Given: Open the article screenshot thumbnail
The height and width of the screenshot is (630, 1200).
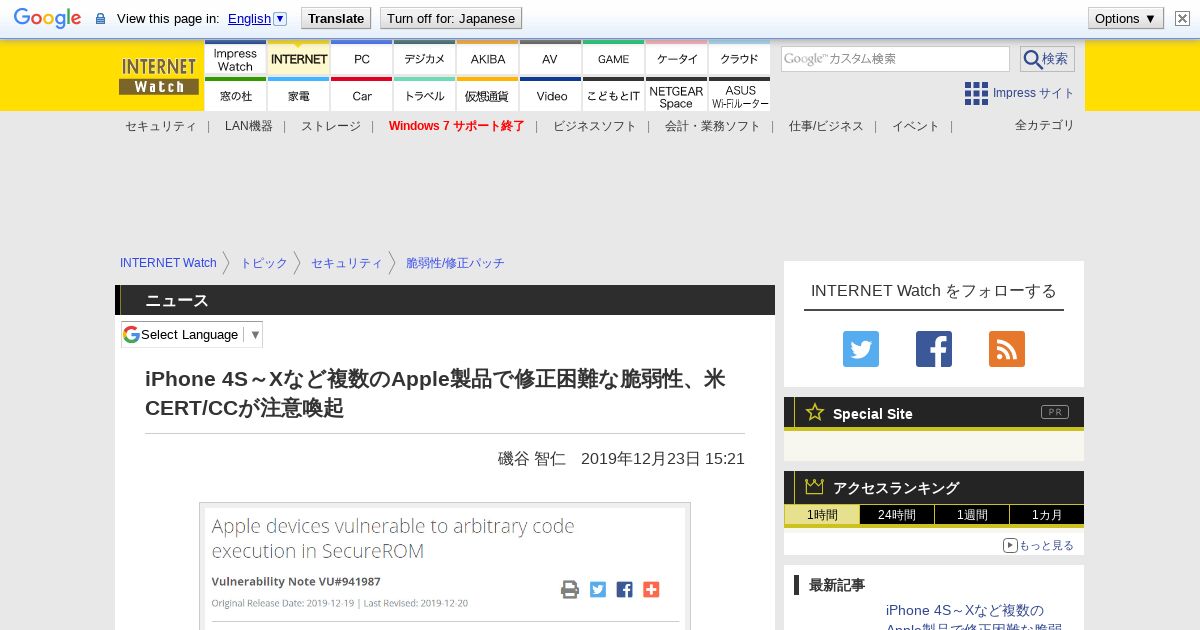Looking at the screenshot, I should pyautogui.click(x=445, y=566).
